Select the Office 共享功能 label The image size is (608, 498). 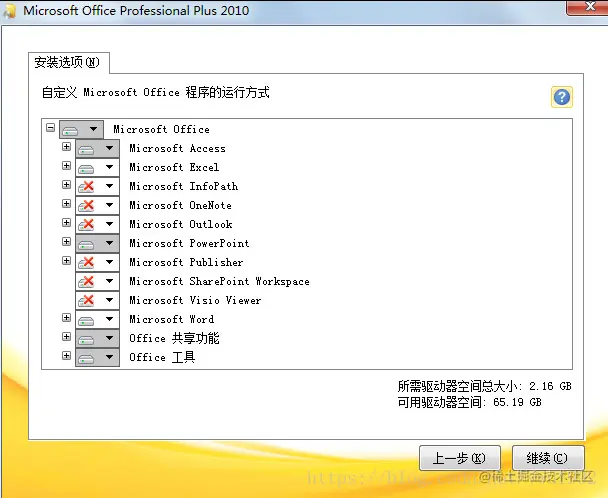(174, 338)
